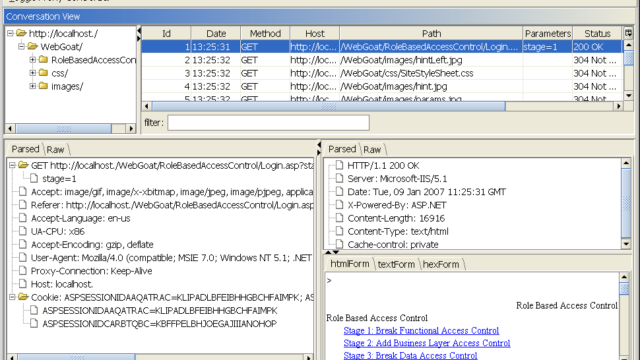Sort conversations by the Status column header
The image size is (640, 360).
(x=597, y=33)
